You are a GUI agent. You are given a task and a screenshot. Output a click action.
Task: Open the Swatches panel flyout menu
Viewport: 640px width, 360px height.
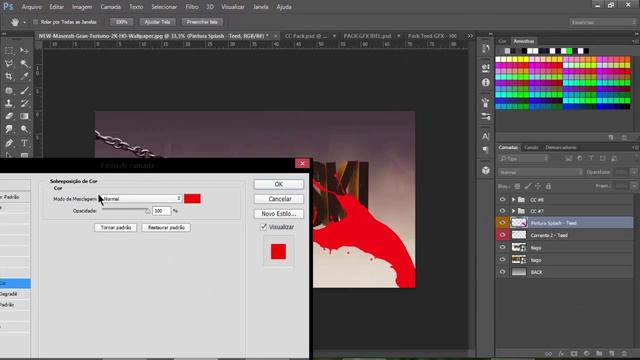pos(635,41)
